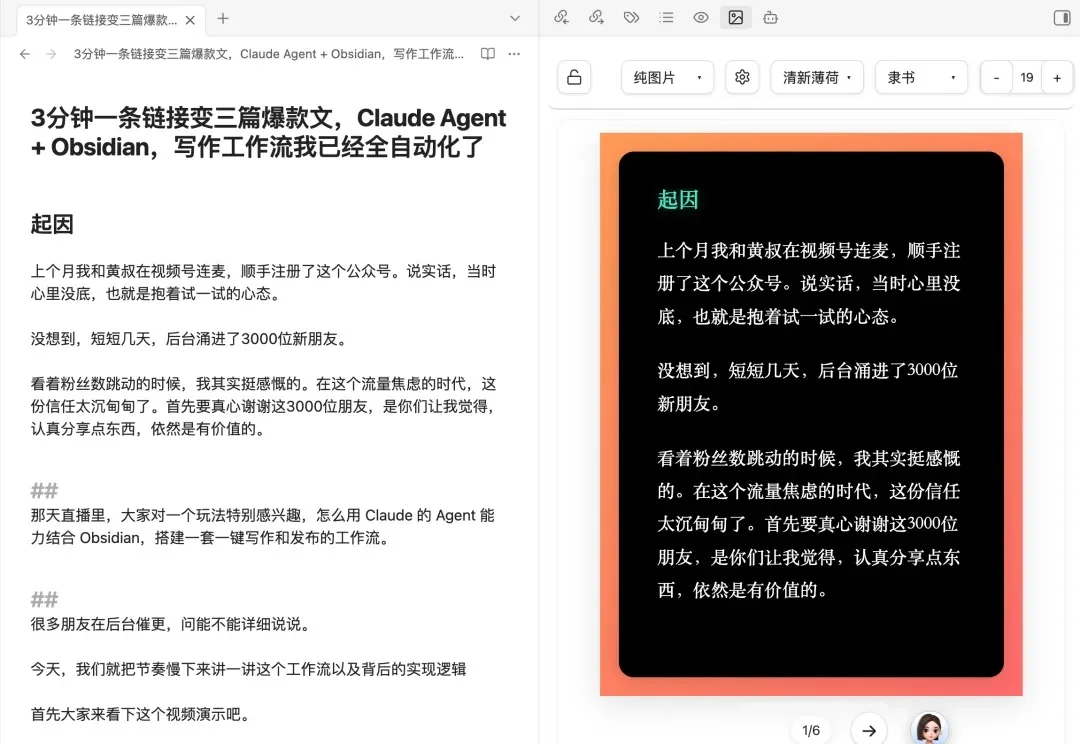Image resolution: width=1080 pixels, height=744 pixels.
Task: Open the gear settings for the card
Action: coord(742,77)
